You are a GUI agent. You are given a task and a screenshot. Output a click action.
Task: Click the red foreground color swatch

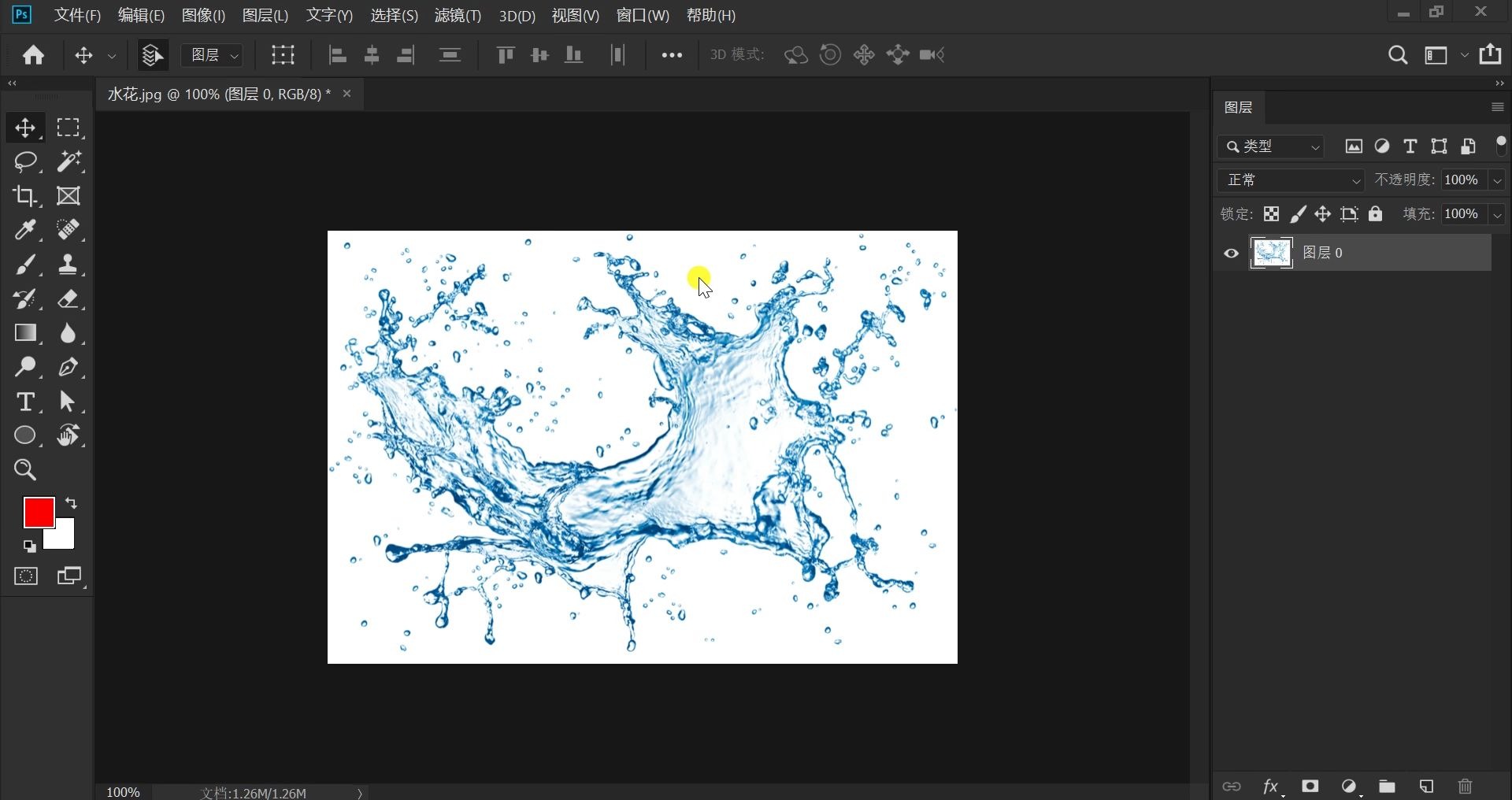click(37, 511)
